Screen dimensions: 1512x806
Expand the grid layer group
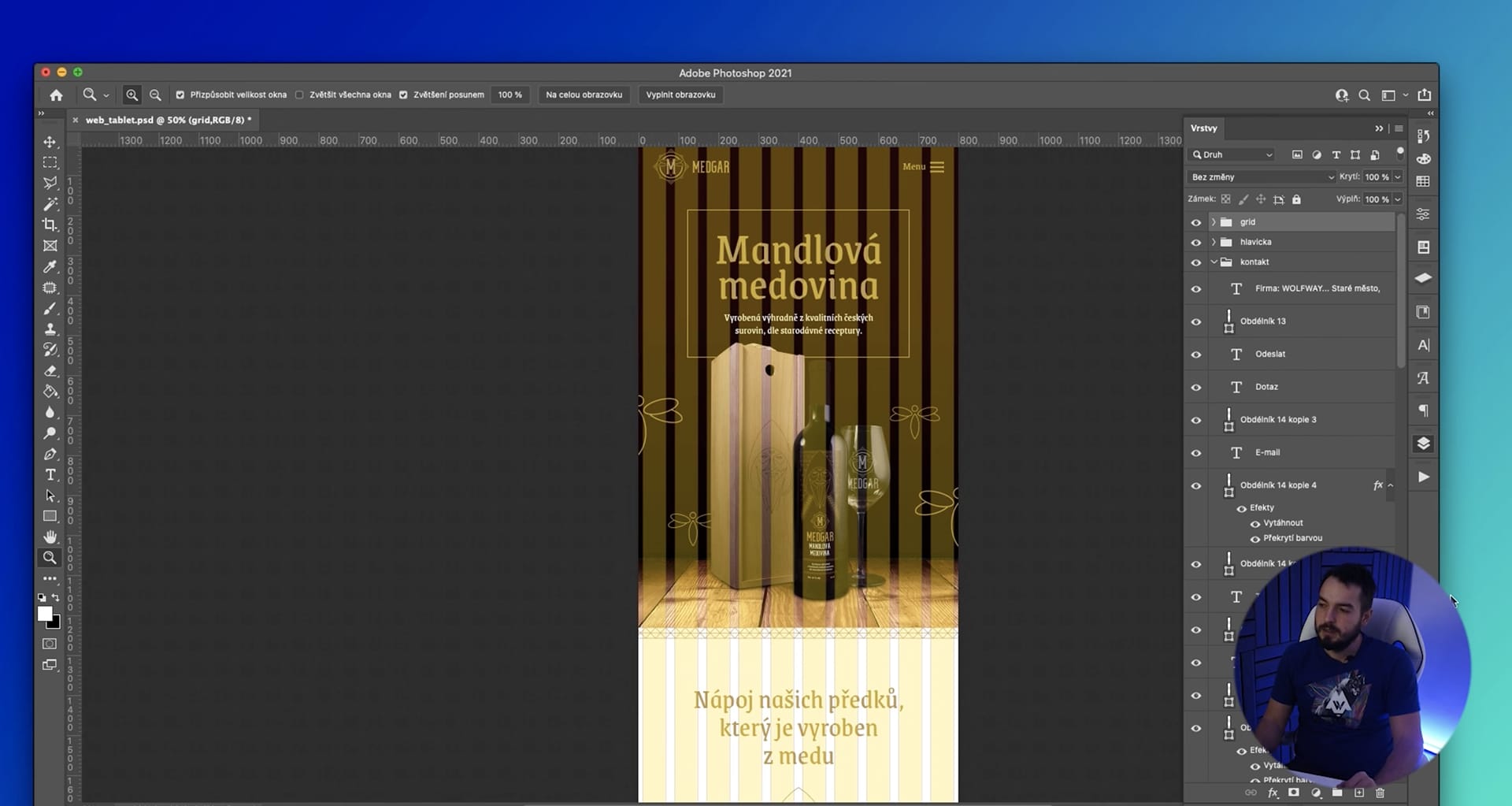tap(1214, 222)
